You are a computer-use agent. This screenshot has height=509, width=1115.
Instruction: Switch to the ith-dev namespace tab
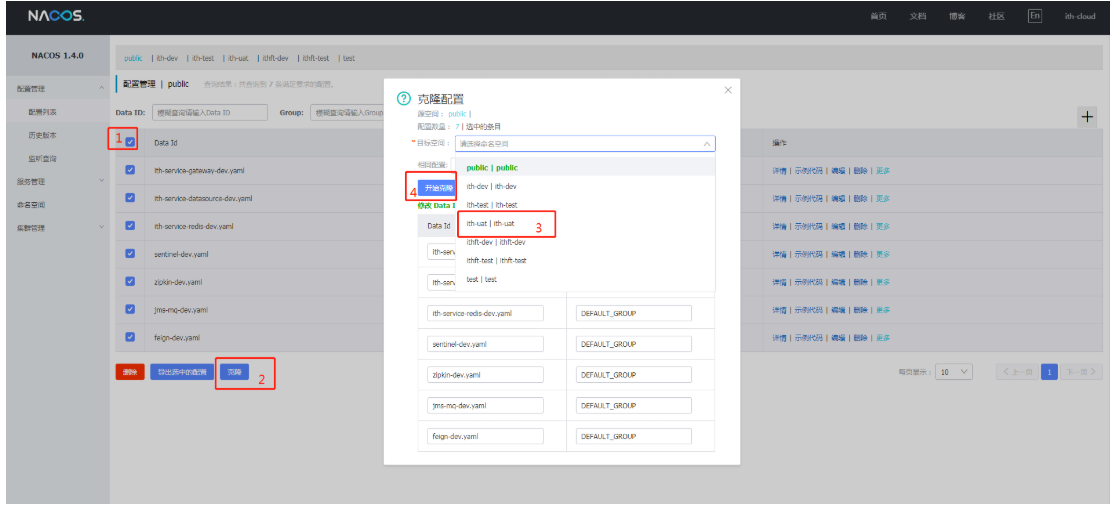click(167, 58)
